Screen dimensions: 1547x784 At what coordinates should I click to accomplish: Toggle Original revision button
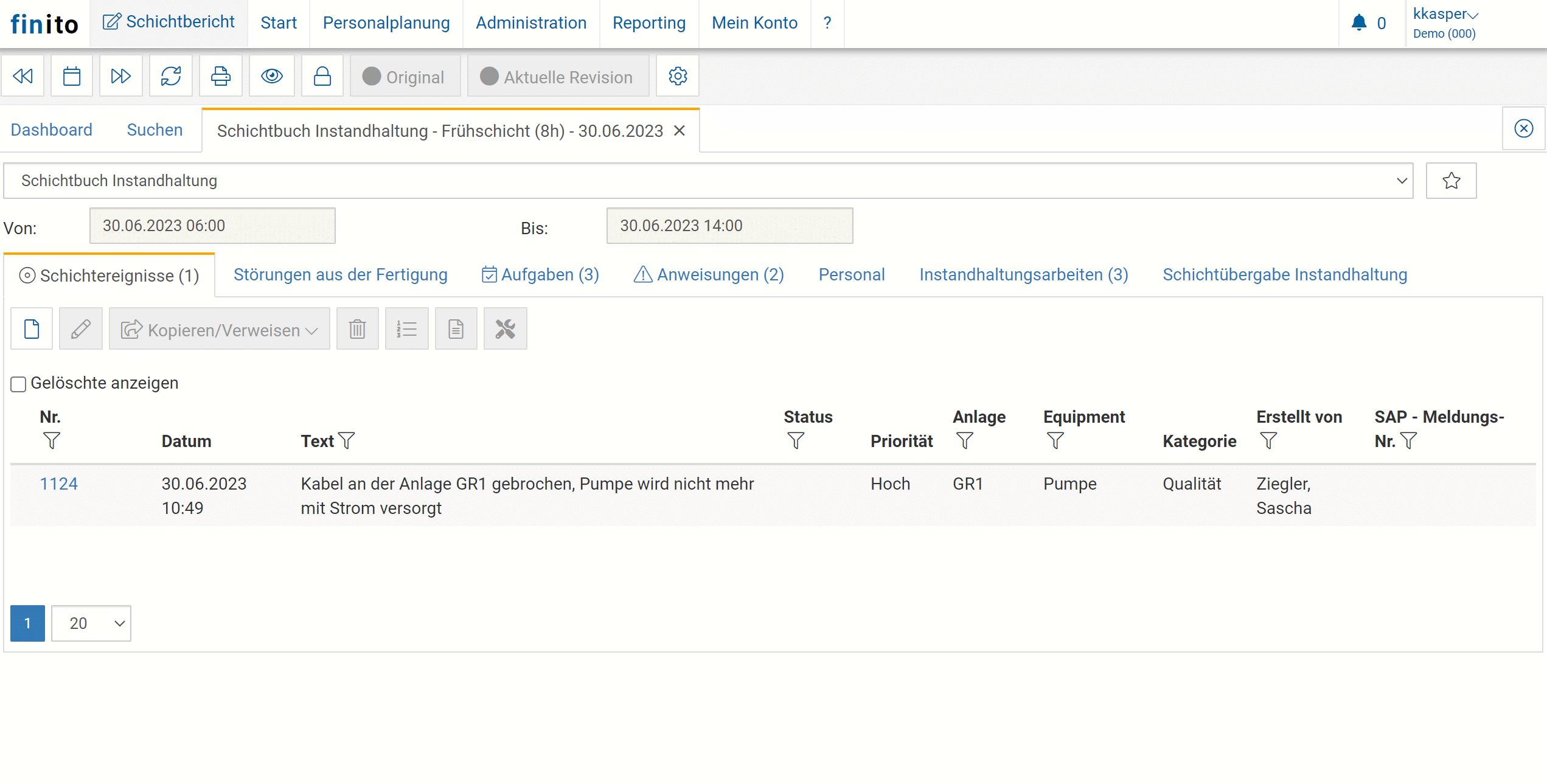pos(404,77)
